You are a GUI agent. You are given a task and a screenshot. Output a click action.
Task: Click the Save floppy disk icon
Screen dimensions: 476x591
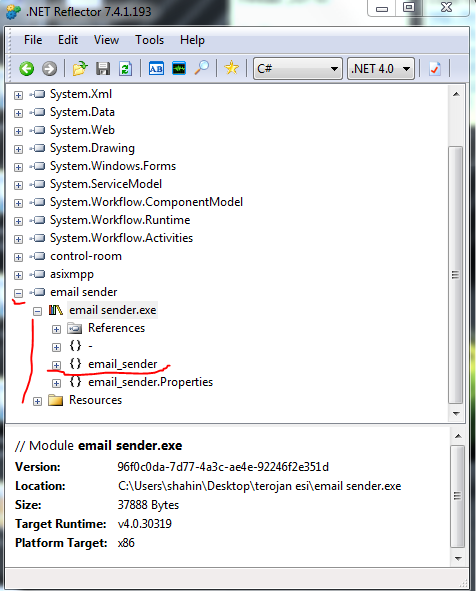(x=103, y=69)
